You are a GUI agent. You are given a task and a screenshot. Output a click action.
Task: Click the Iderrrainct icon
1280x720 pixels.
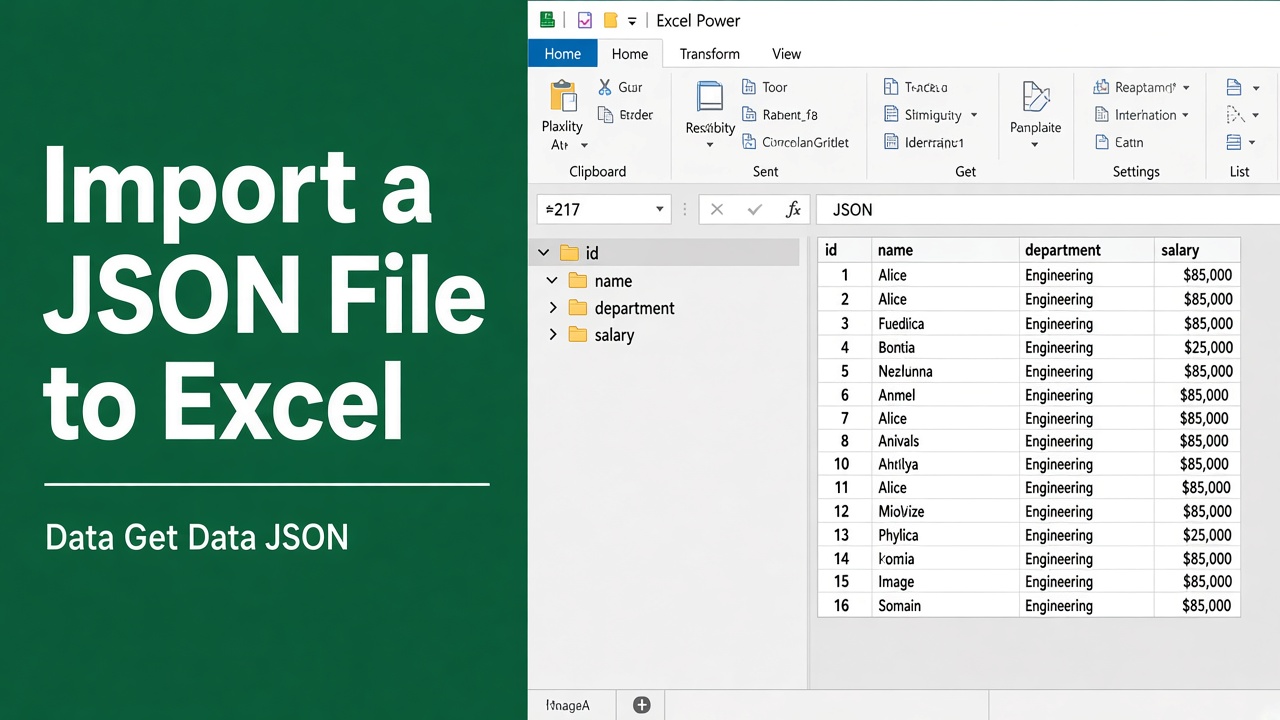[891, 143]
